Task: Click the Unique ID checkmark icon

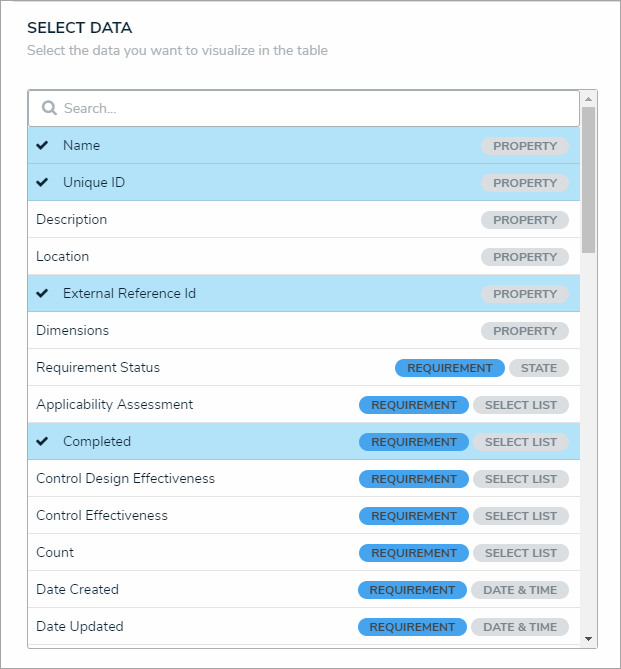Action: (x=42, y=182)
